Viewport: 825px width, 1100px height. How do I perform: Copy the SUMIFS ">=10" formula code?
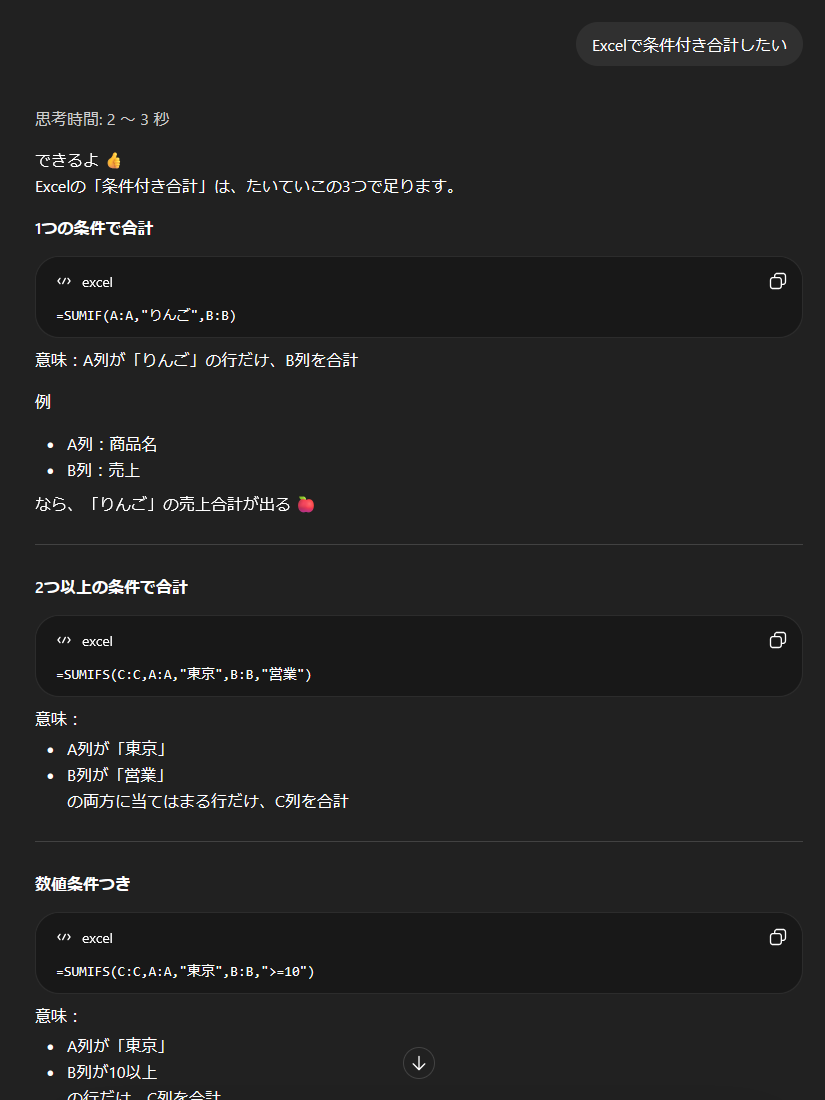[x=777, y=937]
